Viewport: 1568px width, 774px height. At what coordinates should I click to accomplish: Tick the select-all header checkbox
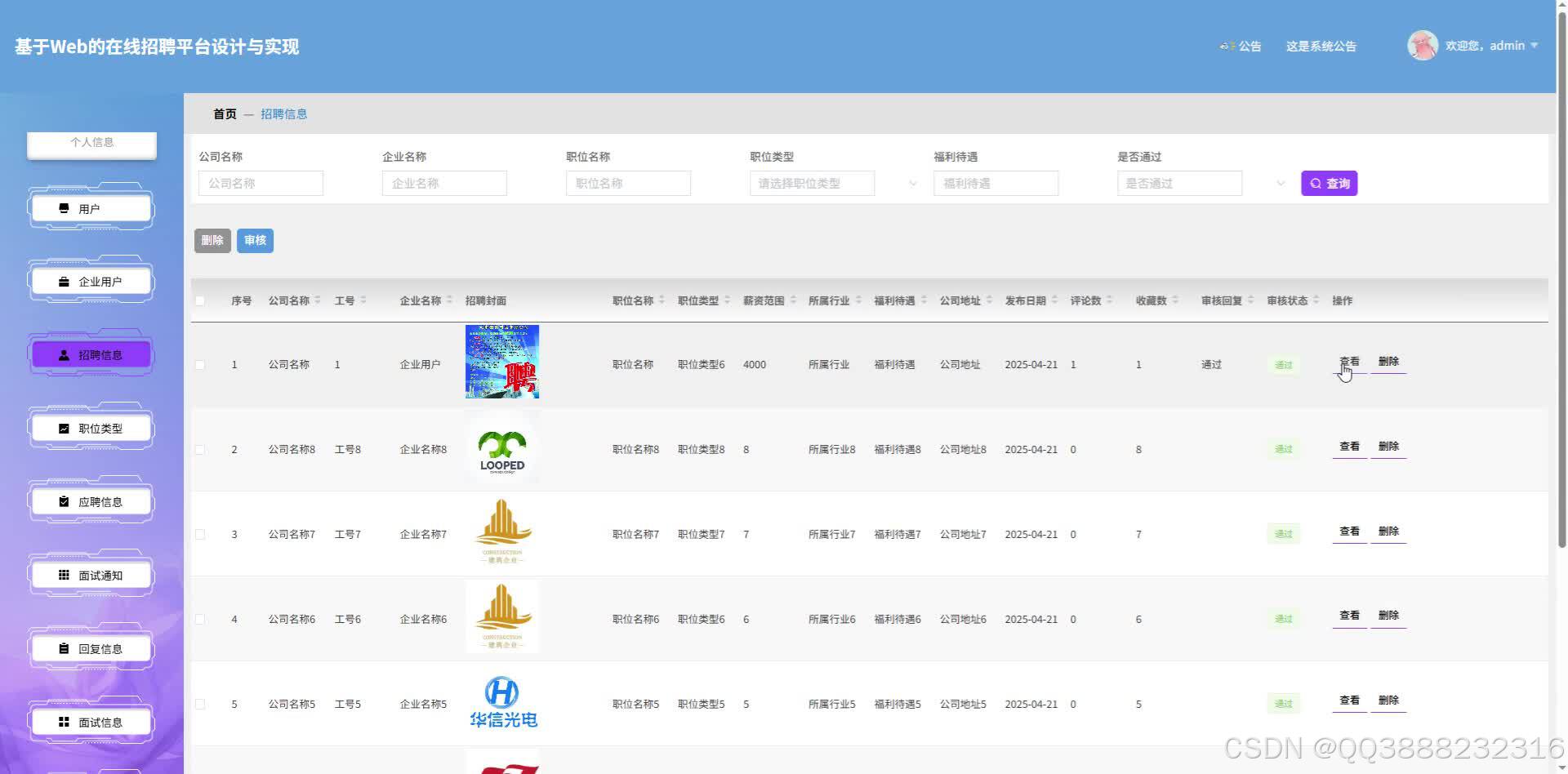200,301
